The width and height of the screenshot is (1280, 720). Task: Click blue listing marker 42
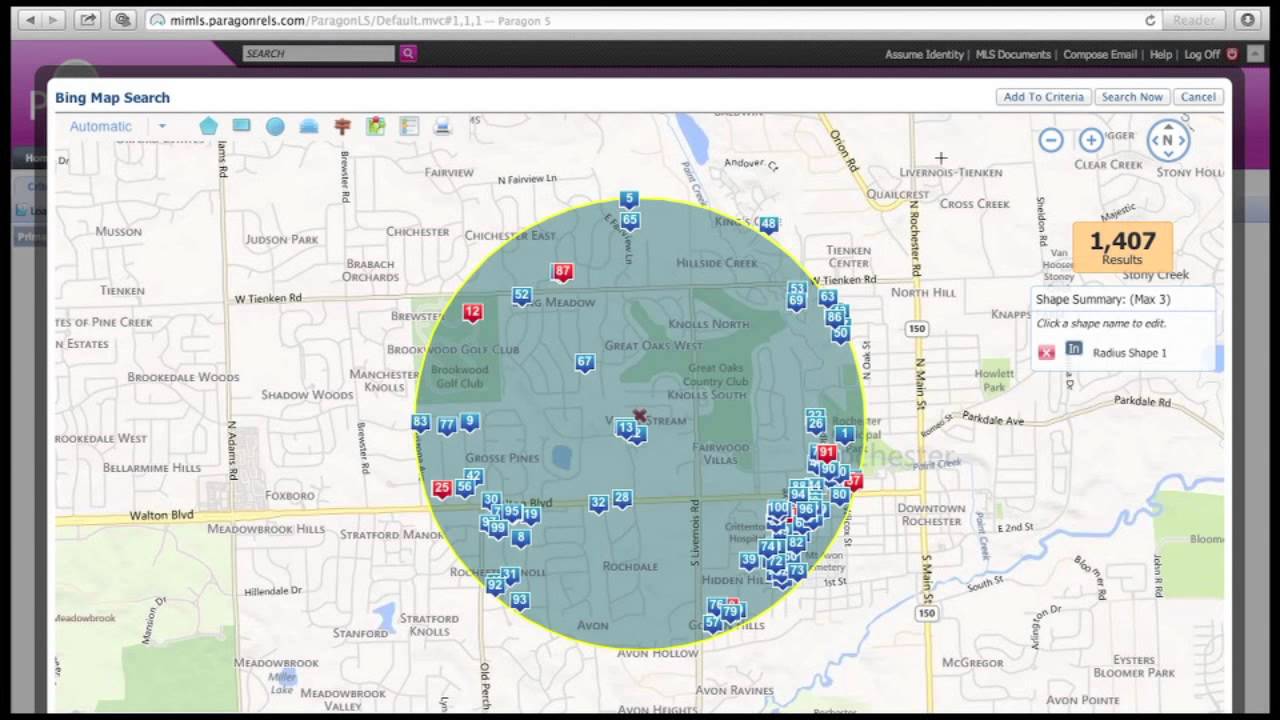tap(474, 477)
